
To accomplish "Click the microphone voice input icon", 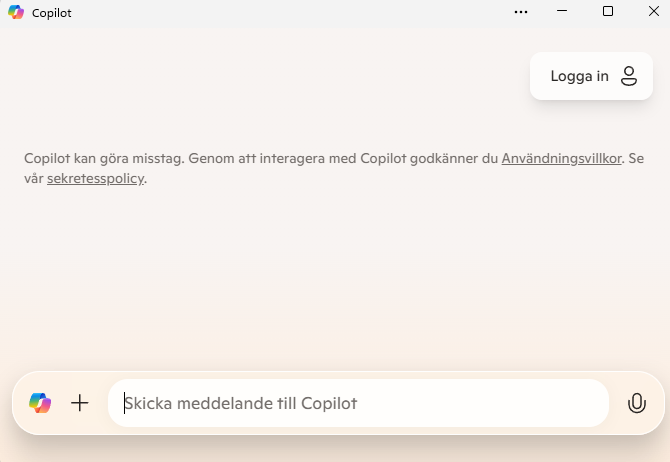I will point(636,403).
